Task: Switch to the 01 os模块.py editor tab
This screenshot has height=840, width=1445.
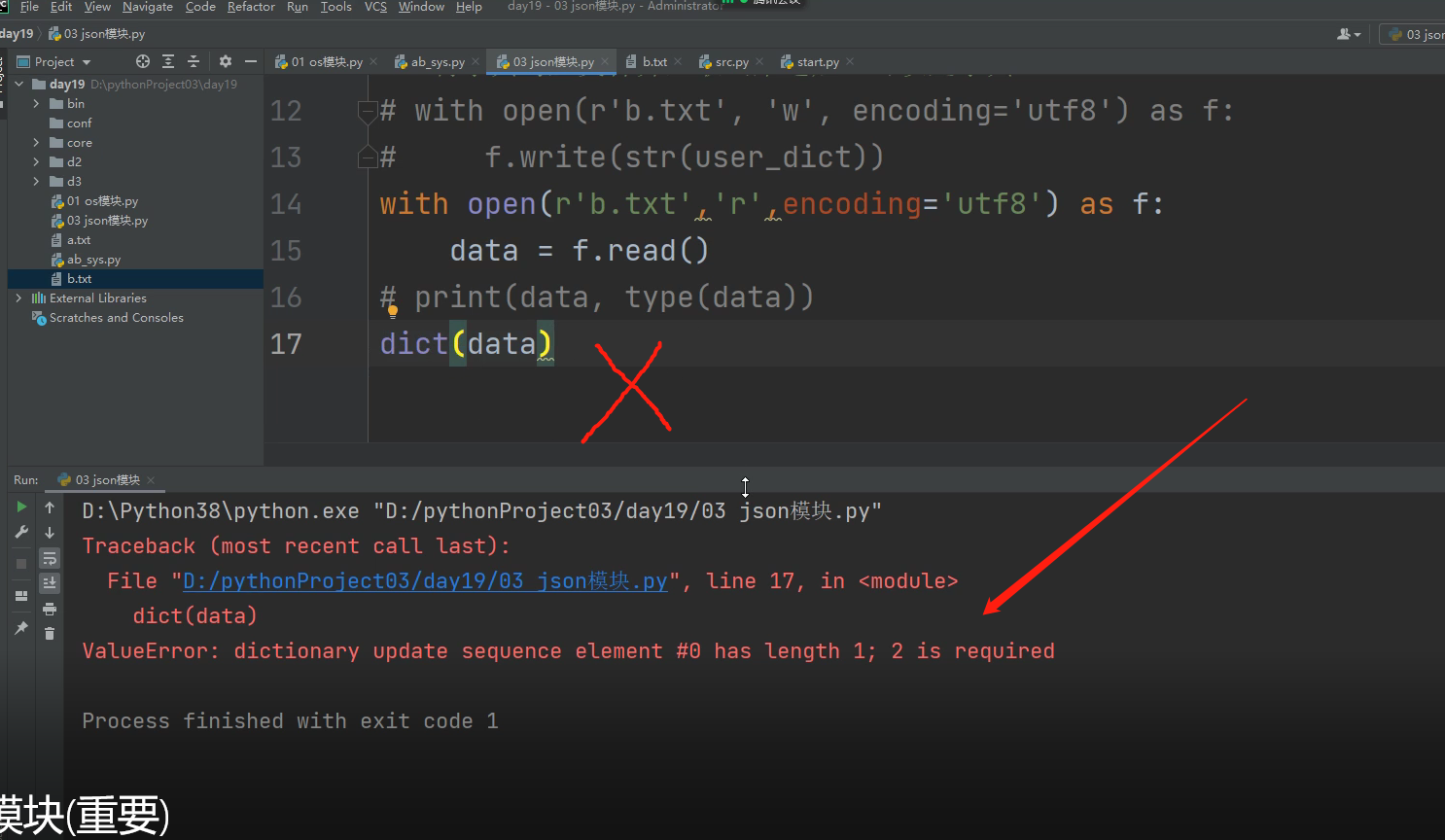Action: point(327,61)
